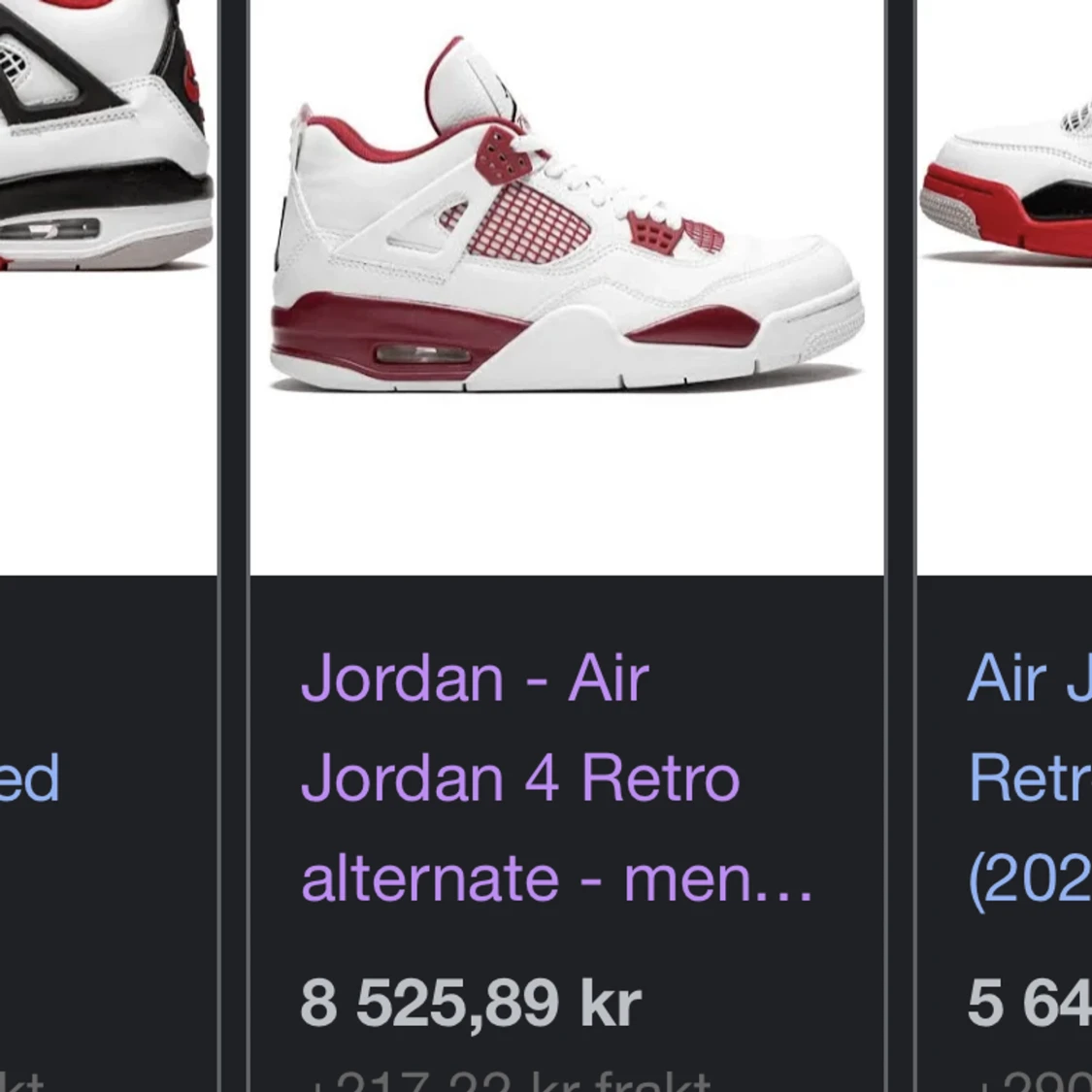The height and width of the screenshot is (1092, 1092).
Task: Click the 217,22 kr frakt shipping text
Action: pos(512,1080)
